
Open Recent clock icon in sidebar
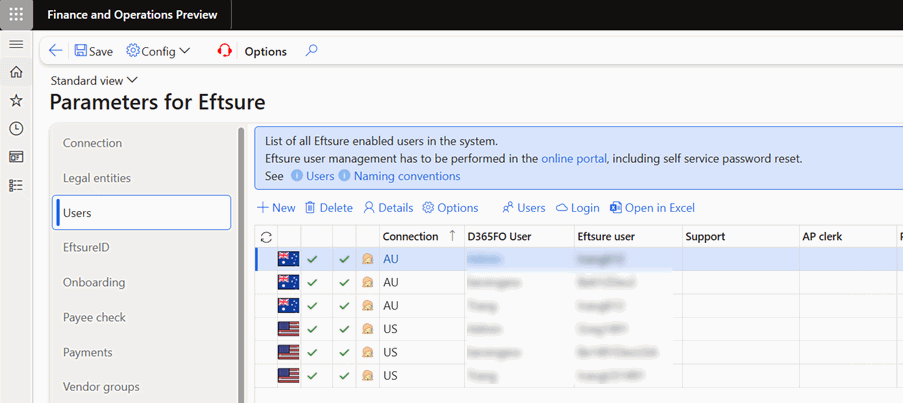click(16, 128)
